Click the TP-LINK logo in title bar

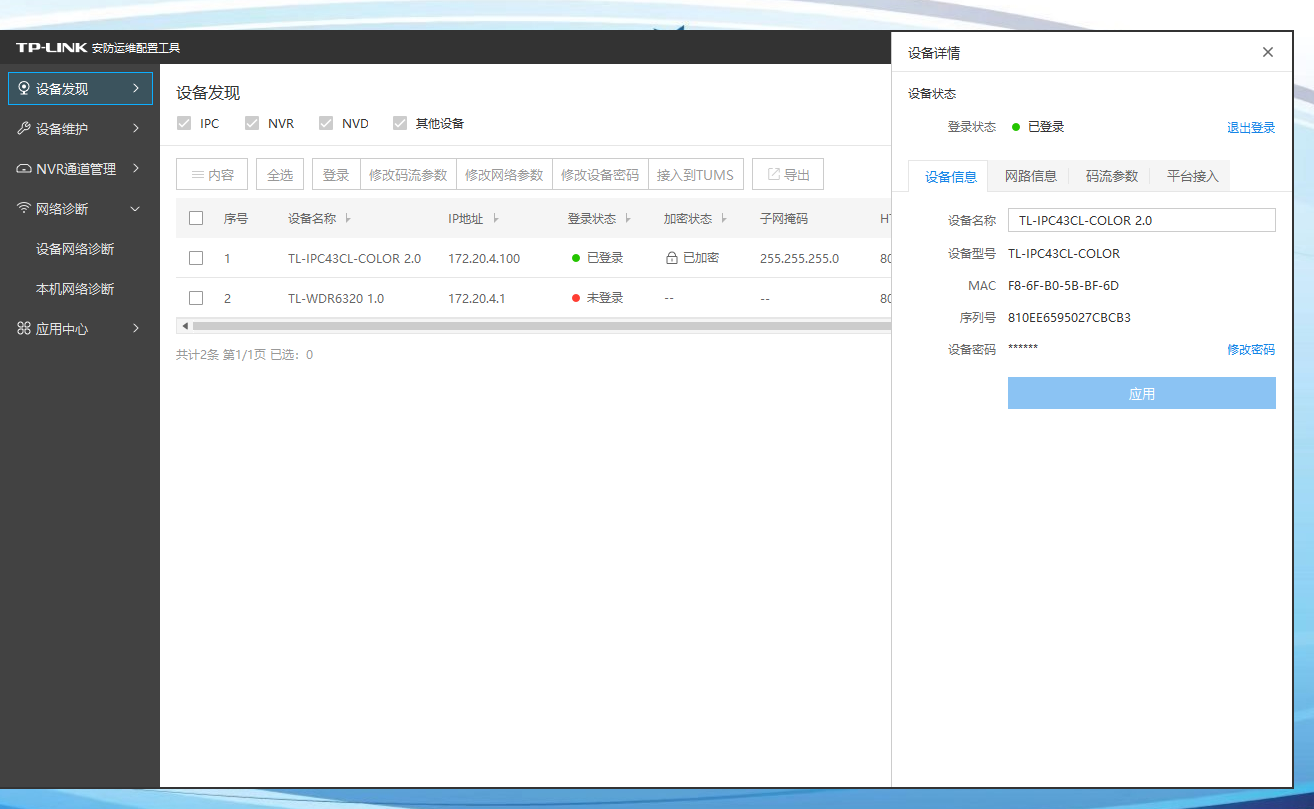(51, 47)
